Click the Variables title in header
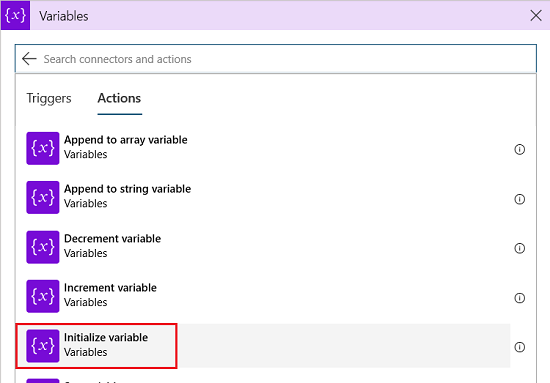550x383 pixels. click(63, 16)
